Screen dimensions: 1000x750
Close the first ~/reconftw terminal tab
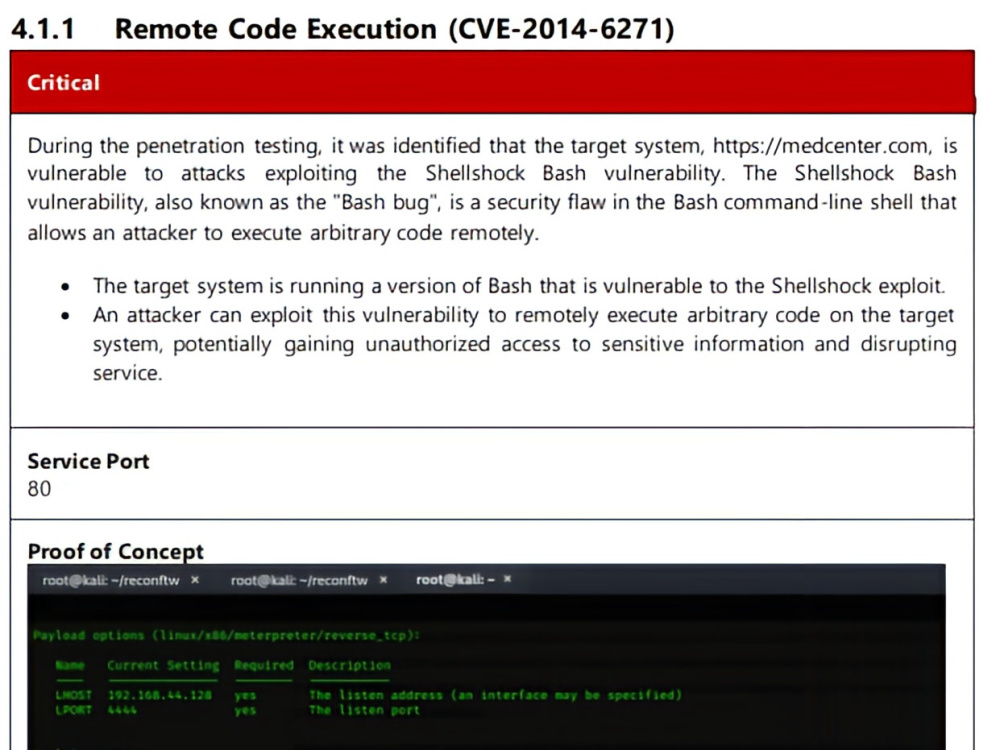[x=195, y=580]
